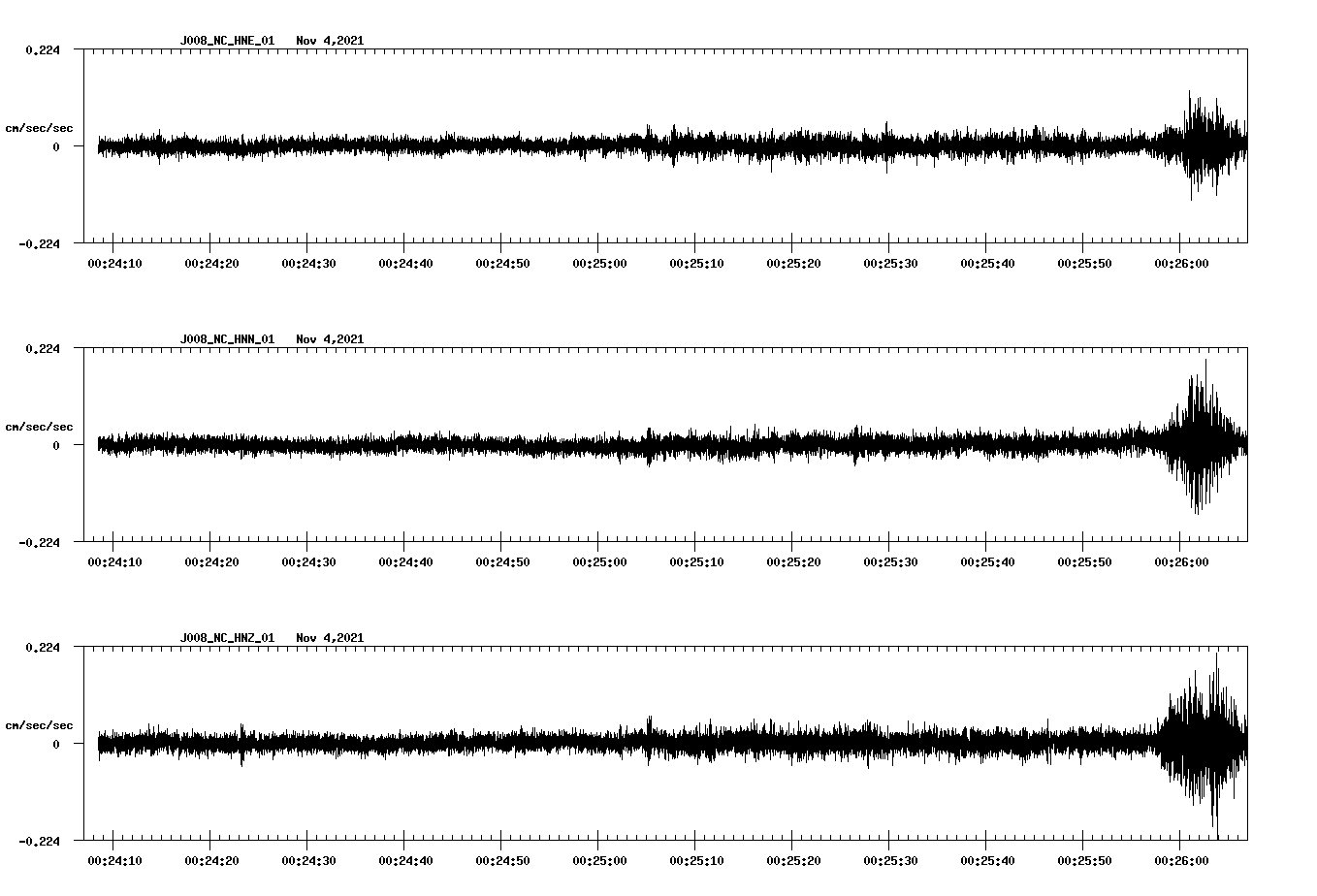Click the J008_NC_HNE_01 channel title
Screen dimensions: 1317x896
[227, 41]
